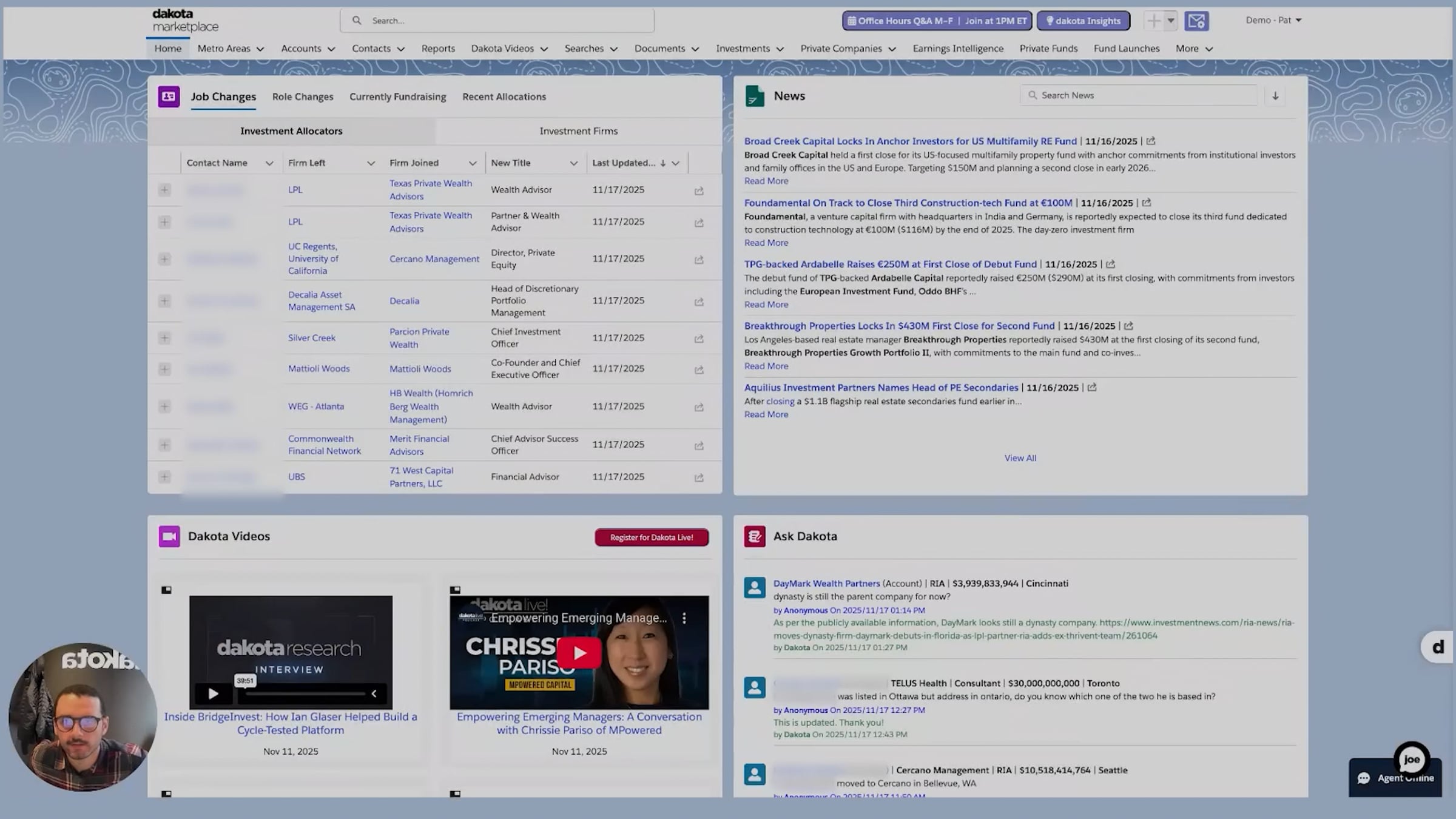Open external link icon for Cercano Management row

point(699,260)
